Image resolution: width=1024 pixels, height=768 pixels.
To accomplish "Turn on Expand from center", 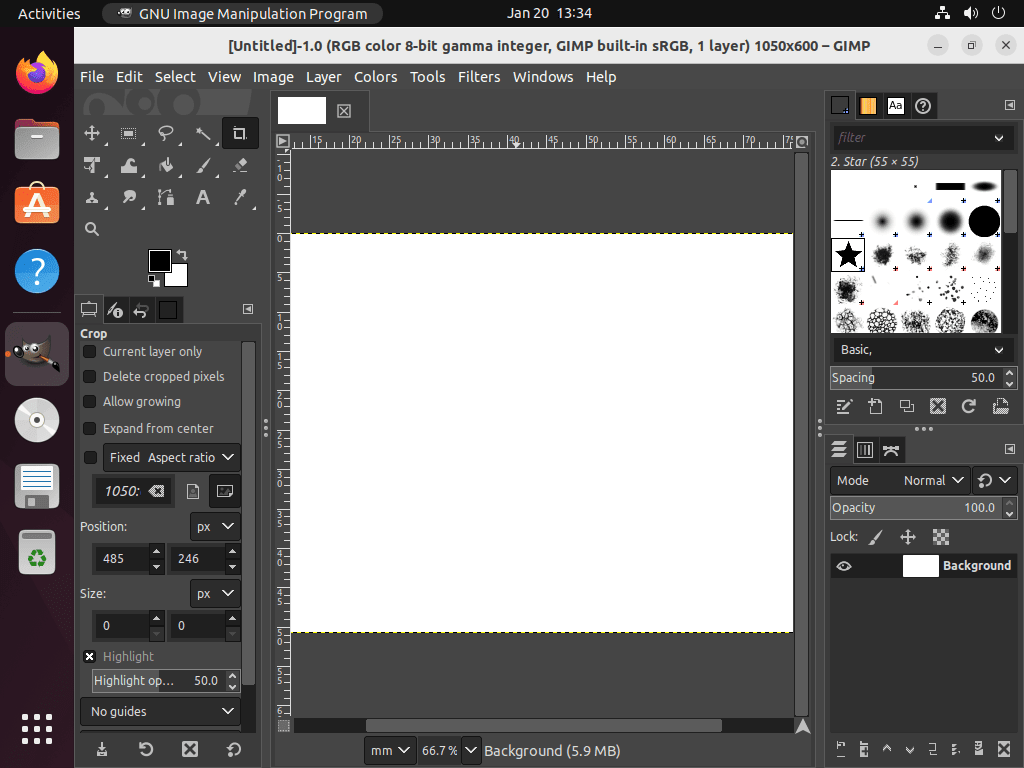I will pos(91,428).
